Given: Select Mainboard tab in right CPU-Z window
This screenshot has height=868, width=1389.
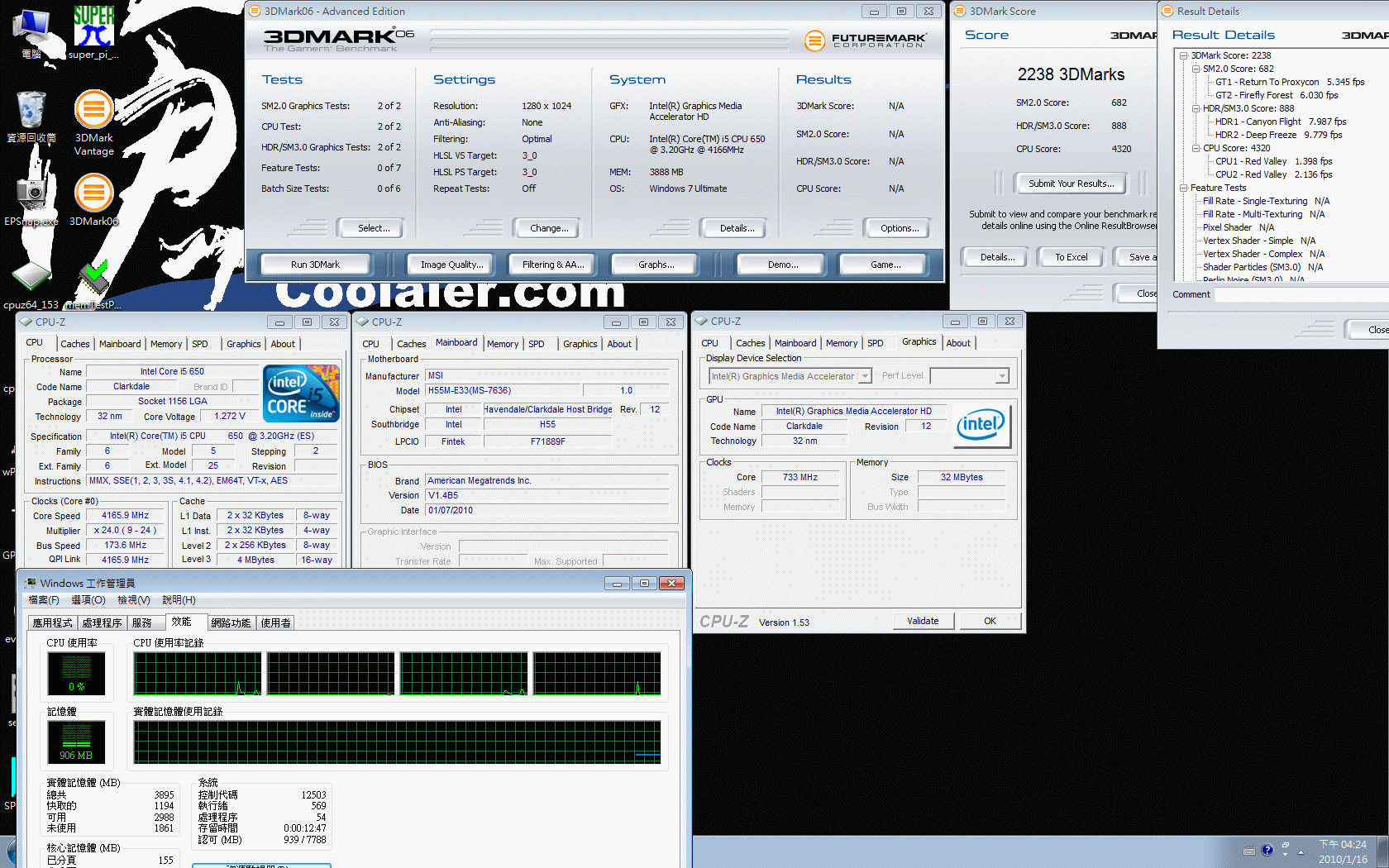Looking at the screenshot, I should pyautogui.click(x=795, y=343).
